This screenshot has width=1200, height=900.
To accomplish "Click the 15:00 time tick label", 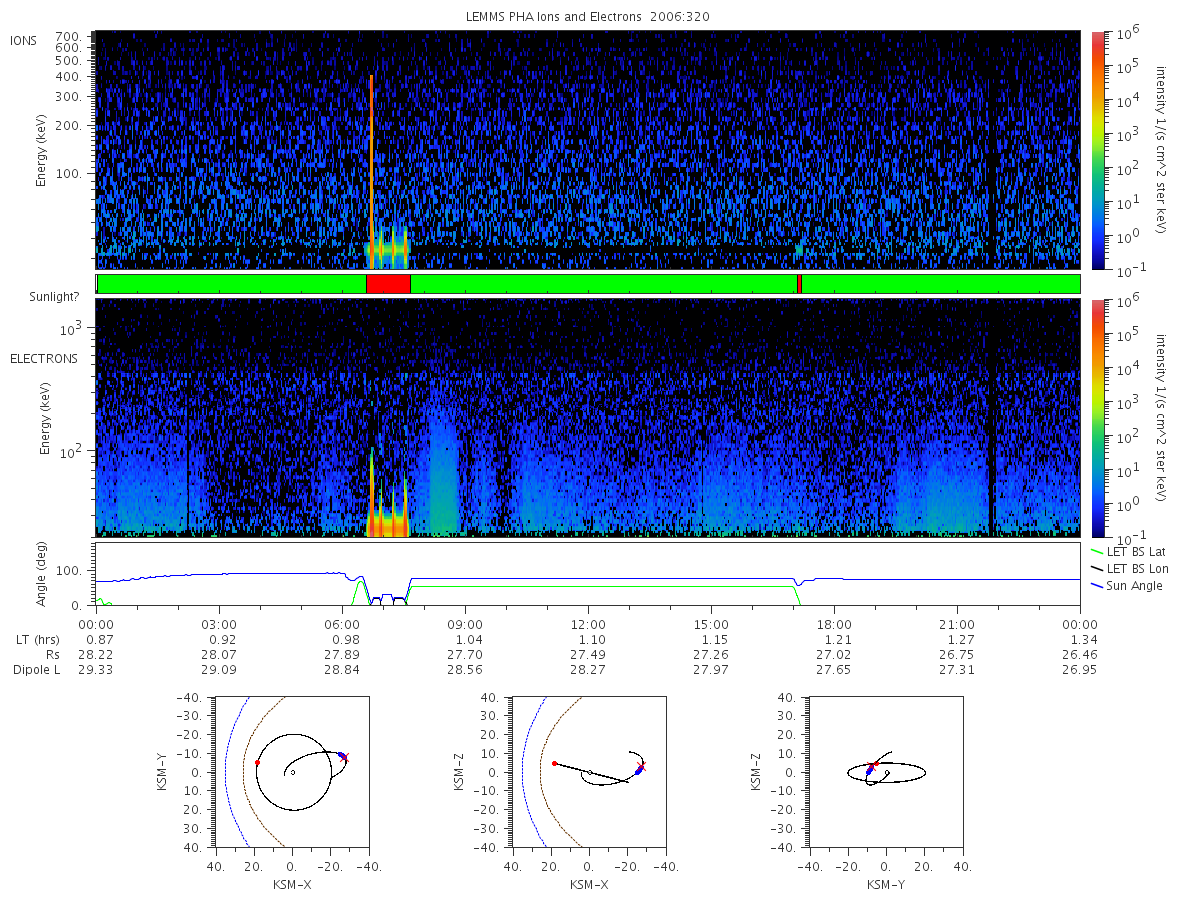I will (x=711, y=623).
